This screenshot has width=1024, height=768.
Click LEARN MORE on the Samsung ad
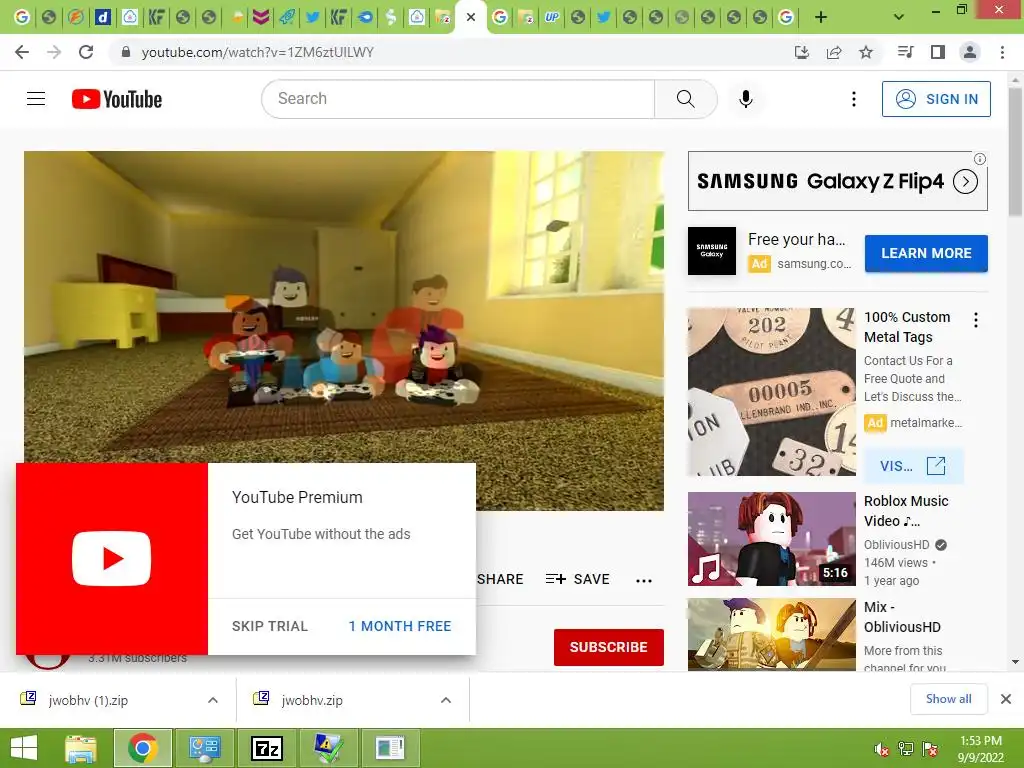[x=926, y=253]
